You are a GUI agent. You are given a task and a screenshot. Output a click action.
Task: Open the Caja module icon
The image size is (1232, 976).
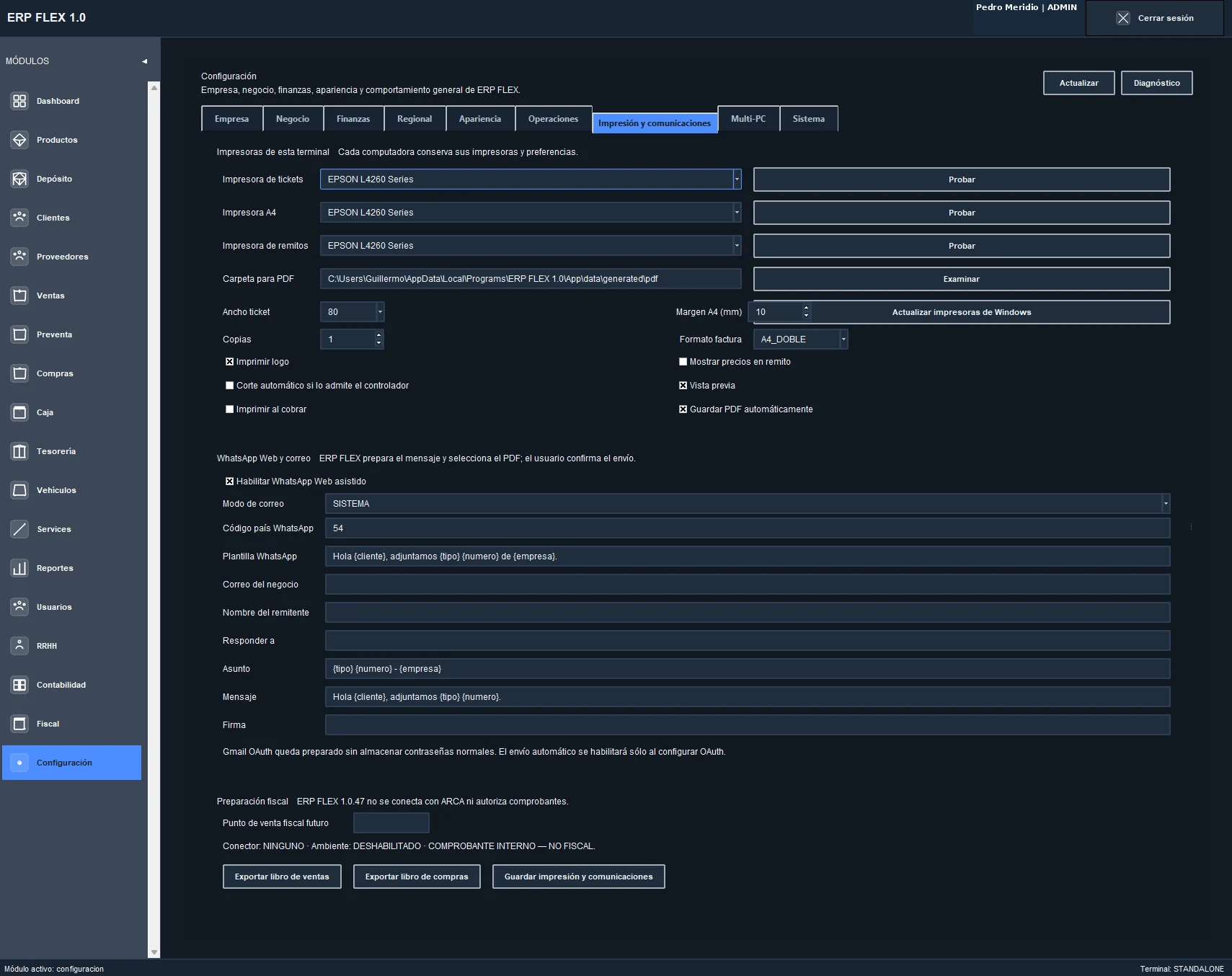tap(19, 412)
